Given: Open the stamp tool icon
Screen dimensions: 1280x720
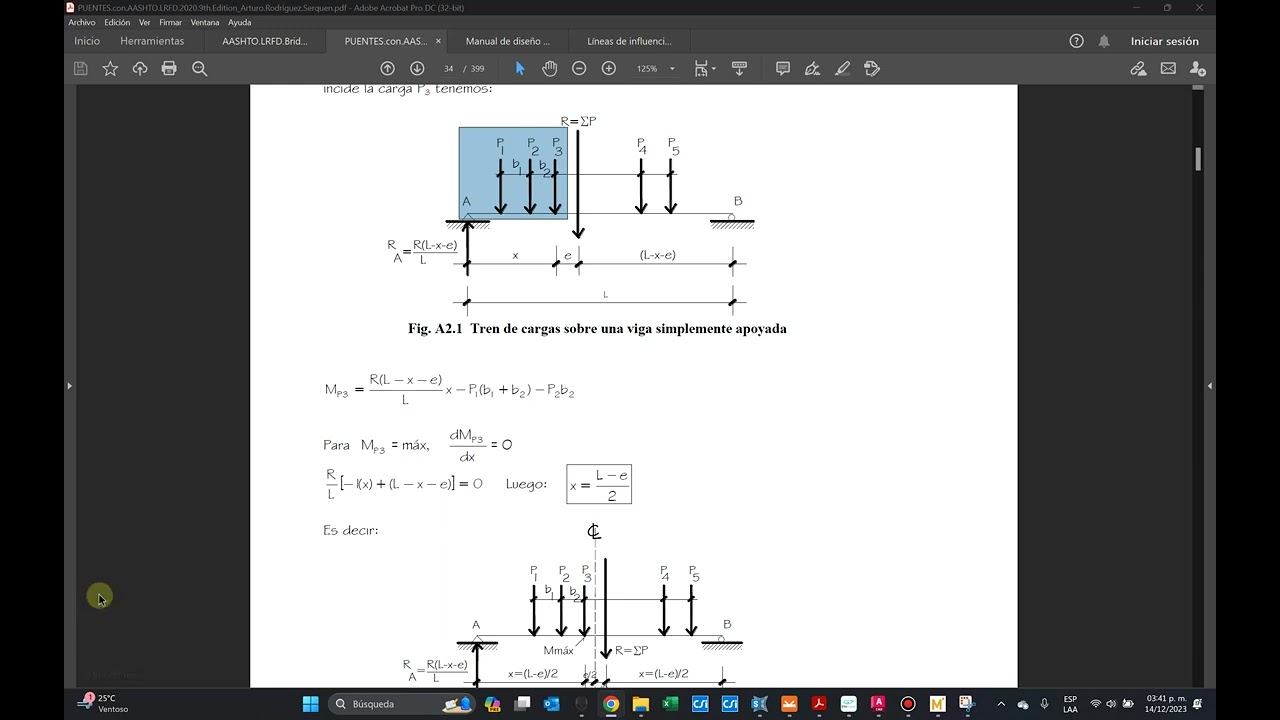Looking at the screenshot, I should [872, 68].
